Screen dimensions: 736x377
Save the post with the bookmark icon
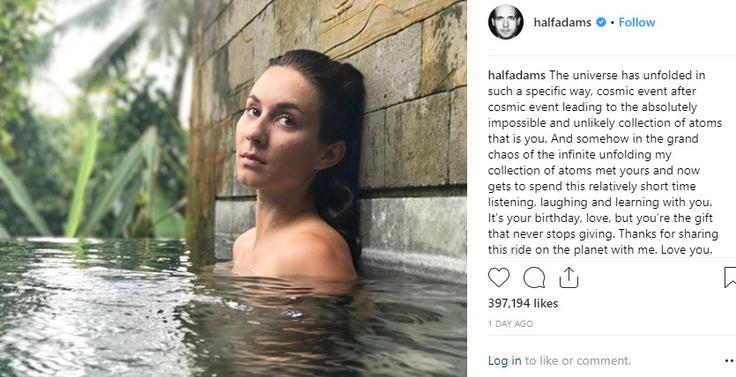(x=730, y=277)
